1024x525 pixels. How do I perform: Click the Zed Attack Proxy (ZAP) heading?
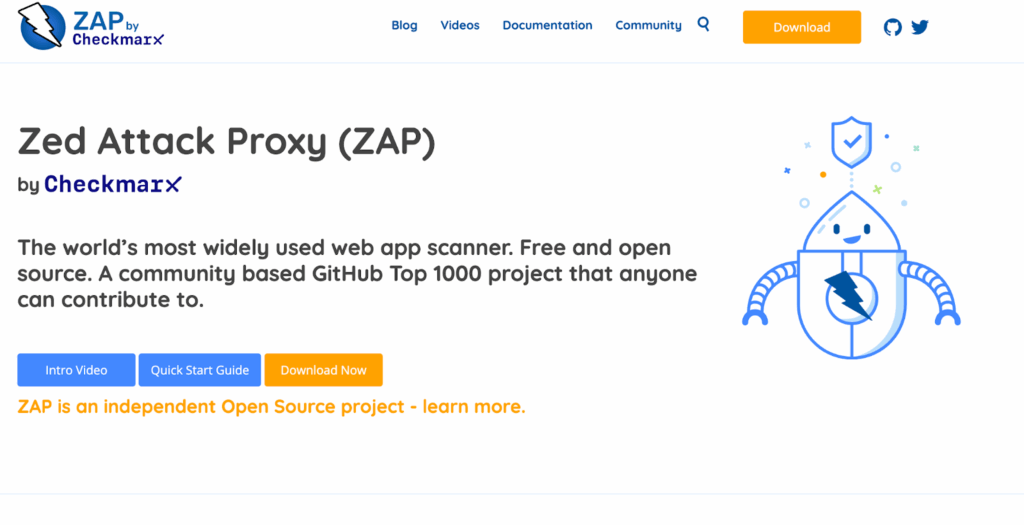point(227,143)
